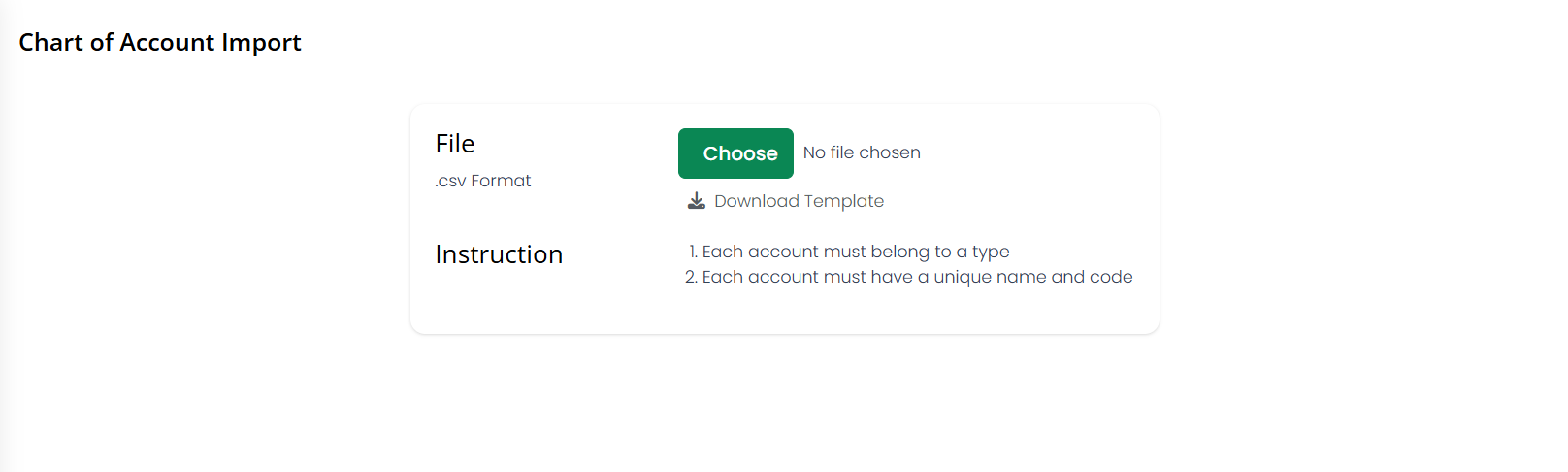Open the Download Template link
The image size is (1568, 472).
click(786, 201)
